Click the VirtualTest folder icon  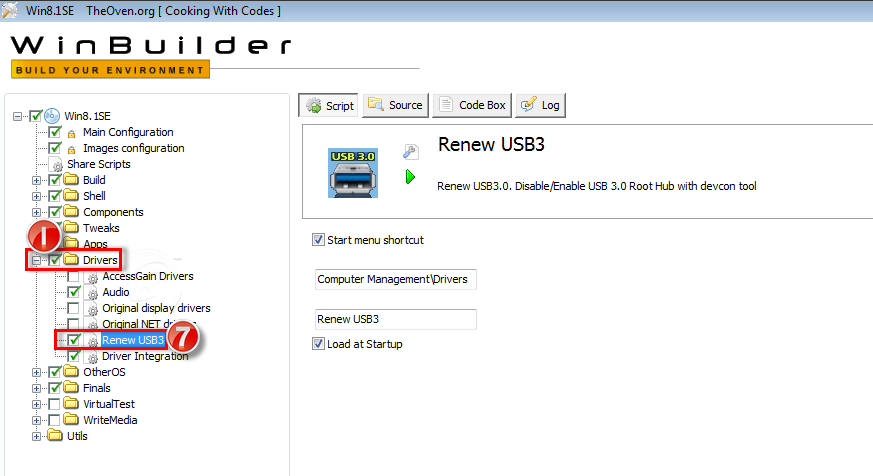click(x=71, y=403)
